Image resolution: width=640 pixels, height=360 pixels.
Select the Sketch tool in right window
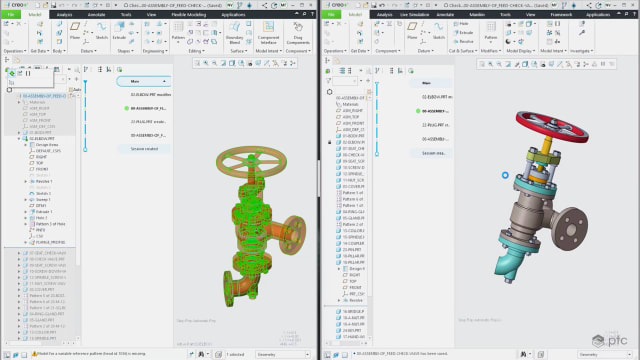click(439, 31)
